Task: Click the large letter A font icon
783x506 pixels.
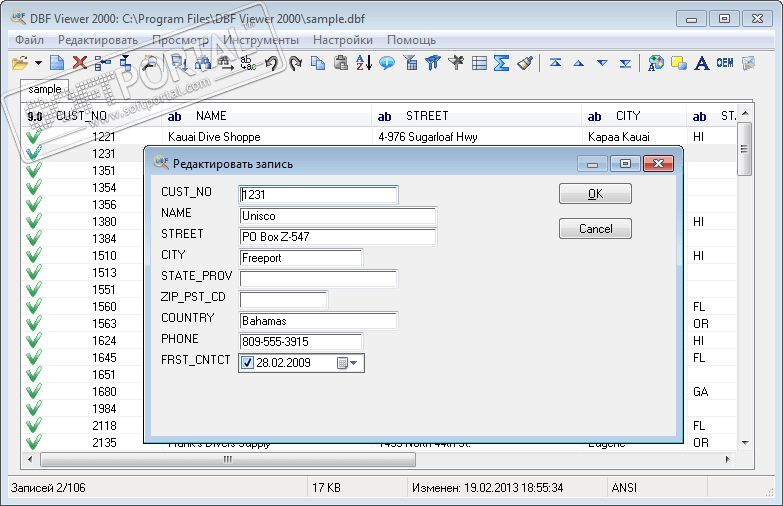Action: (702, 63)
